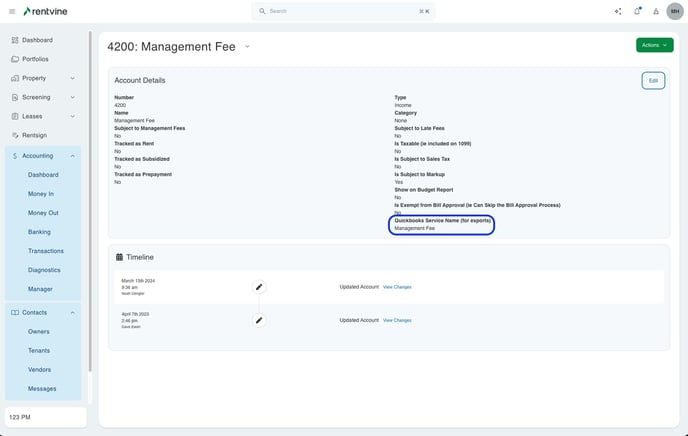
Task: Click the hamburger menu icon
Action: (x=12, y=11)
